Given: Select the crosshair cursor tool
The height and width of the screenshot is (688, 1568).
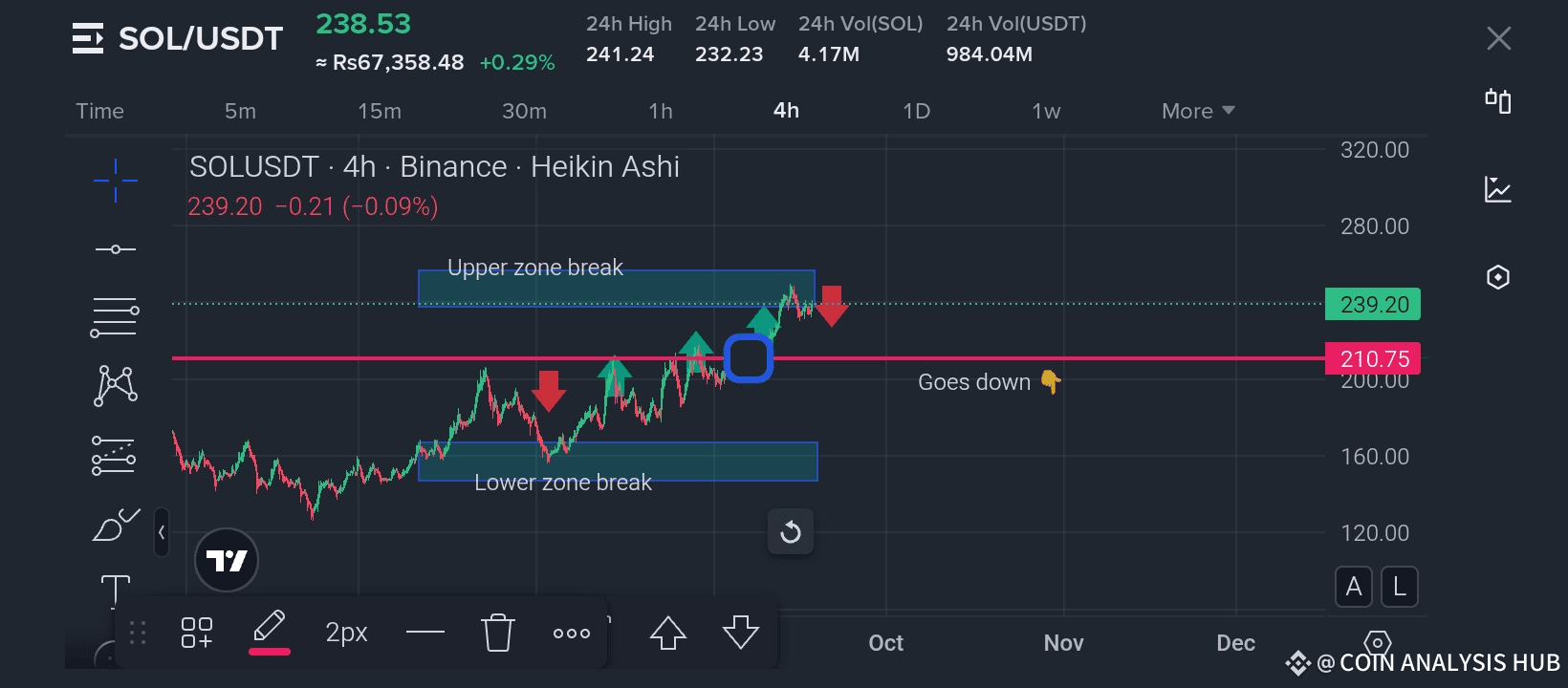Looking at the screenshot, I should pyautogui.click(x=115, y=180).
